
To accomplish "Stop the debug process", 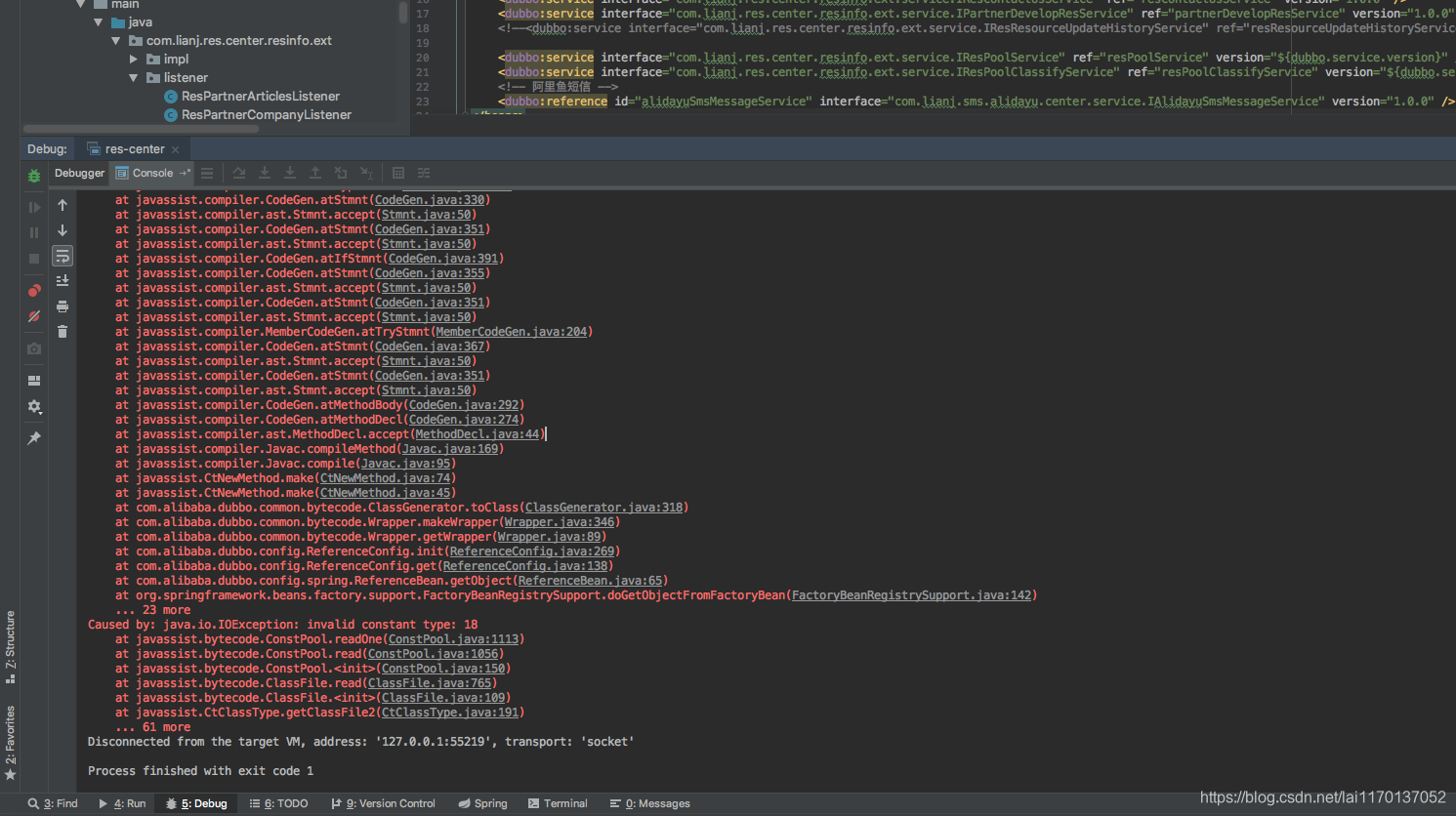I will pos(34,257).
